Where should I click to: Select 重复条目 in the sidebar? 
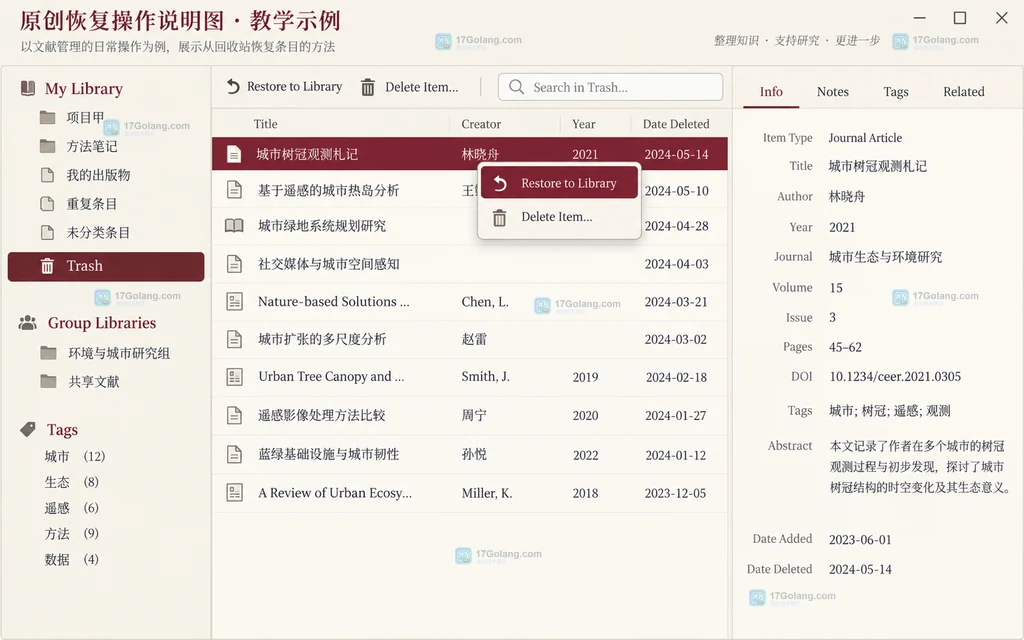[x=92, y=204]
